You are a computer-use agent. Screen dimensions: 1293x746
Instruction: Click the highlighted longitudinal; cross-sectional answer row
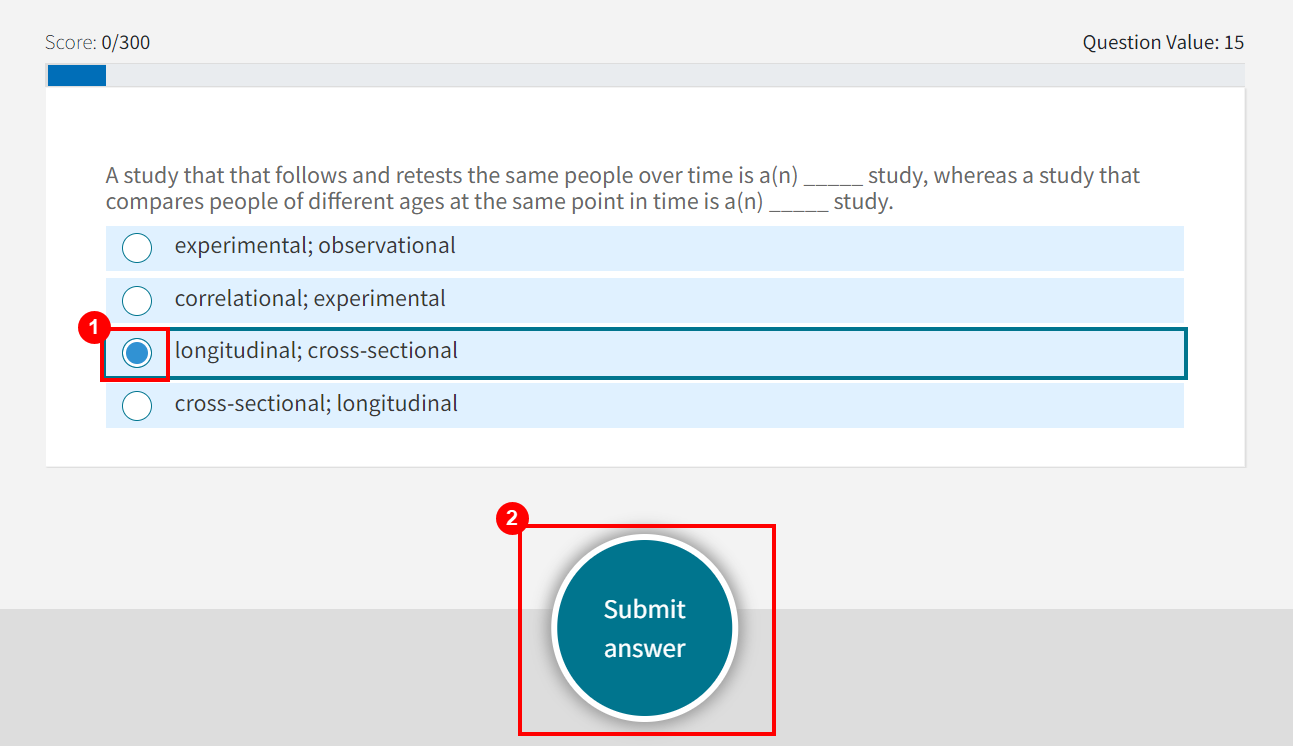pyautogui.click(x=600, y=352)
